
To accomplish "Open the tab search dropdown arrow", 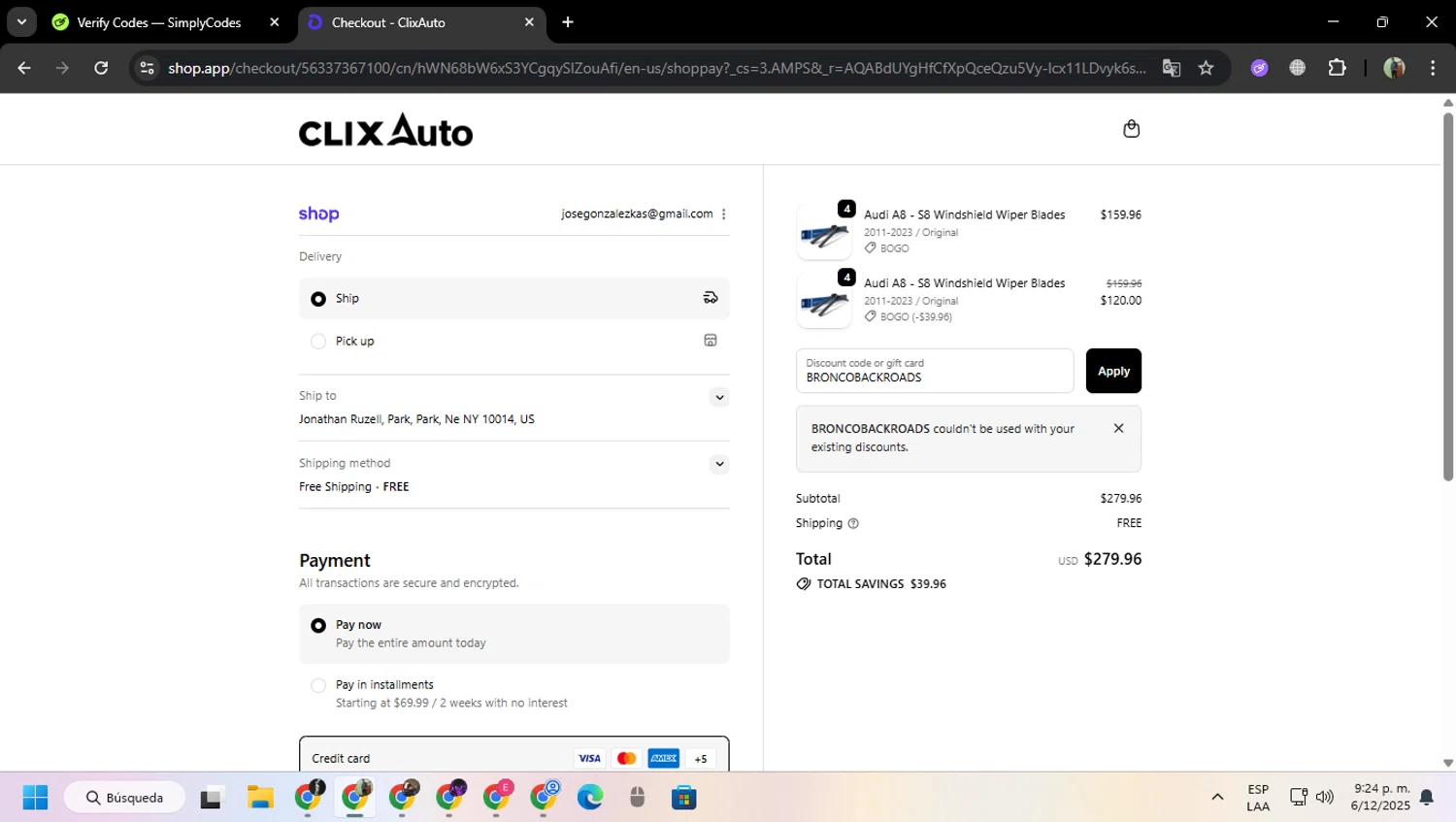I will tap(21, 22).
